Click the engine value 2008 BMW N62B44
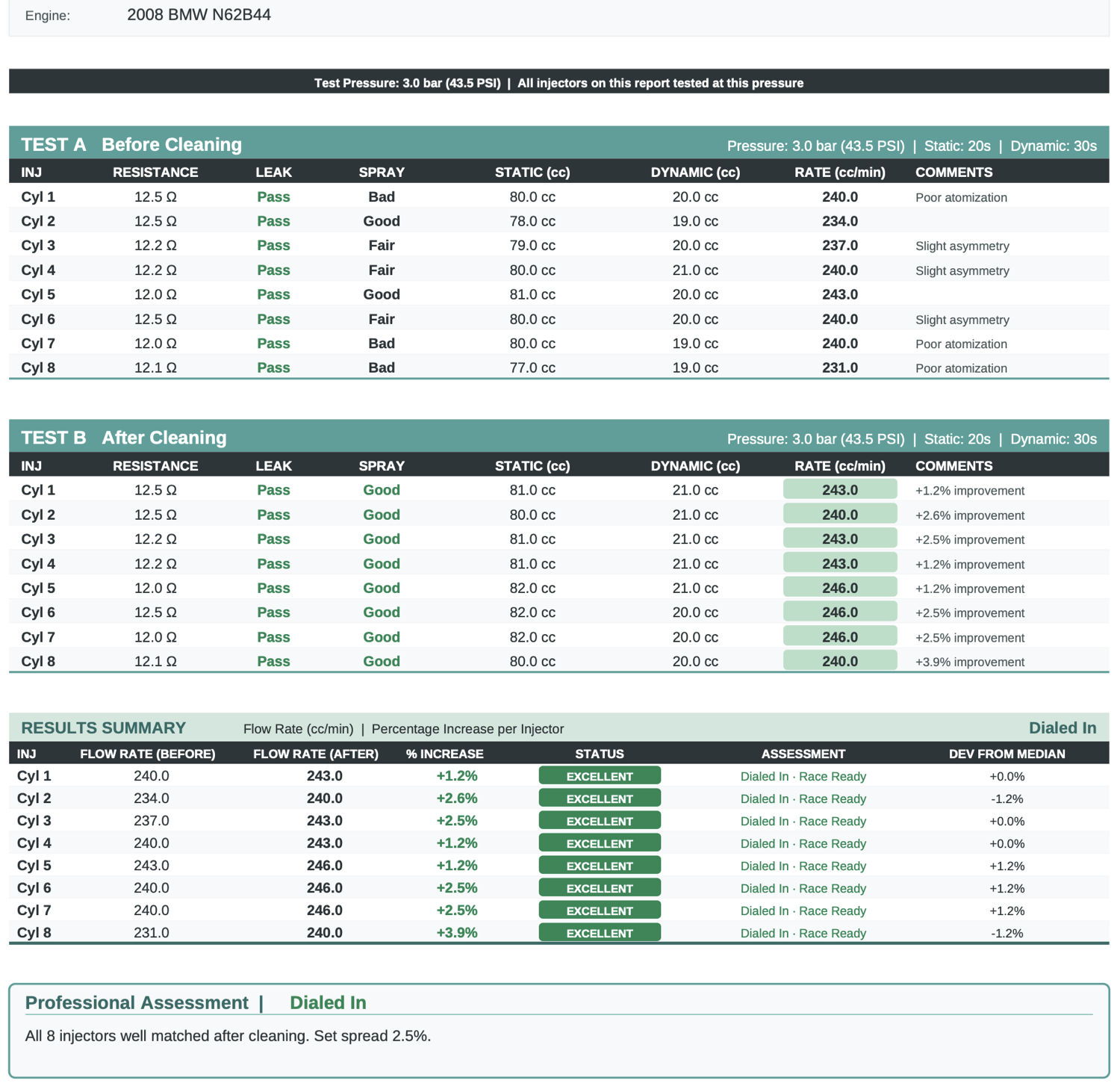Viewport: 1120px width, 1089px height. pos(199,15)
